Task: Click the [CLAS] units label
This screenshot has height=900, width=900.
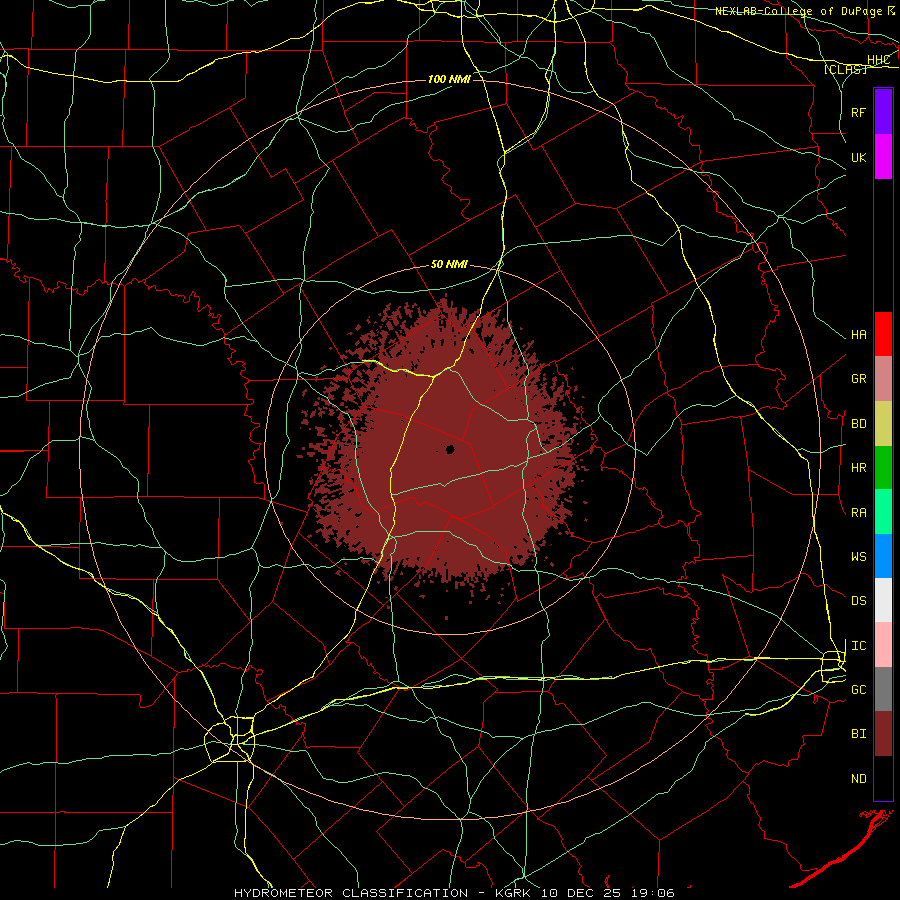Action: point(845,69)
